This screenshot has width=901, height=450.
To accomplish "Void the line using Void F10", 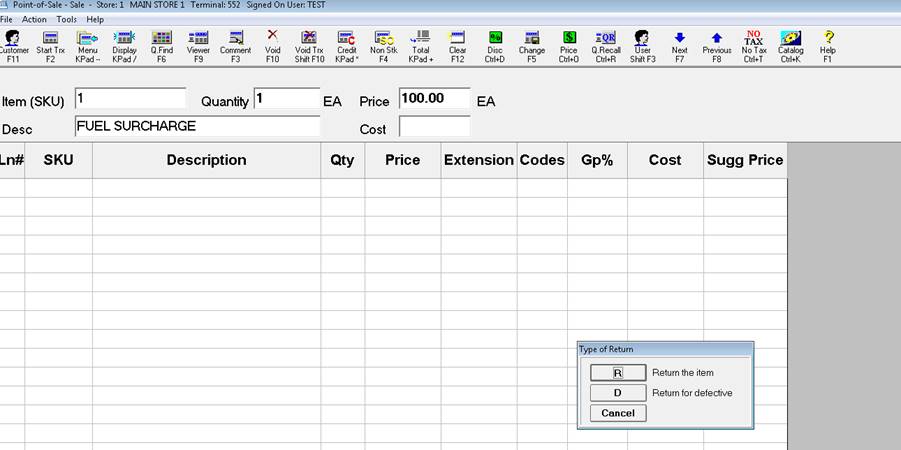I will 272,45.
